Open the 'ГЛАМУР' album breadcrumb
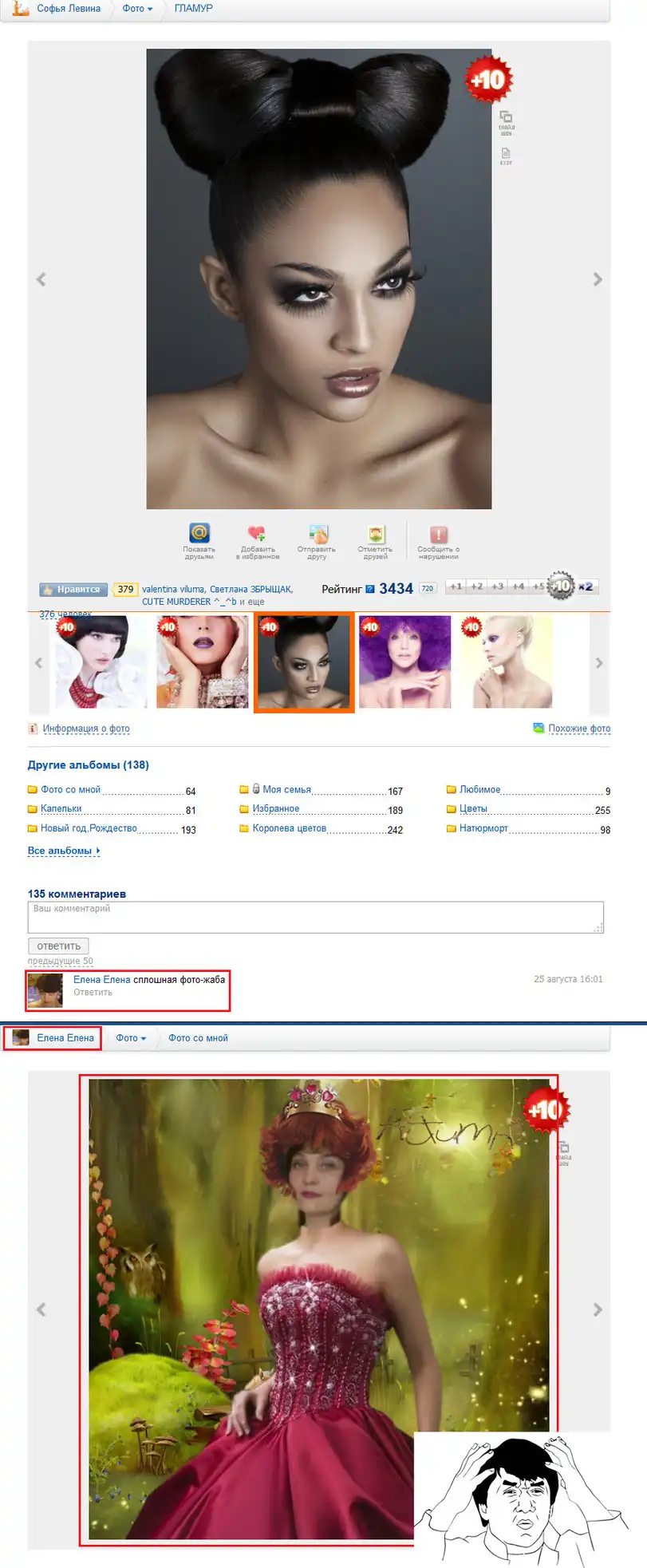Screen dimensions: 647x1568 193,9
